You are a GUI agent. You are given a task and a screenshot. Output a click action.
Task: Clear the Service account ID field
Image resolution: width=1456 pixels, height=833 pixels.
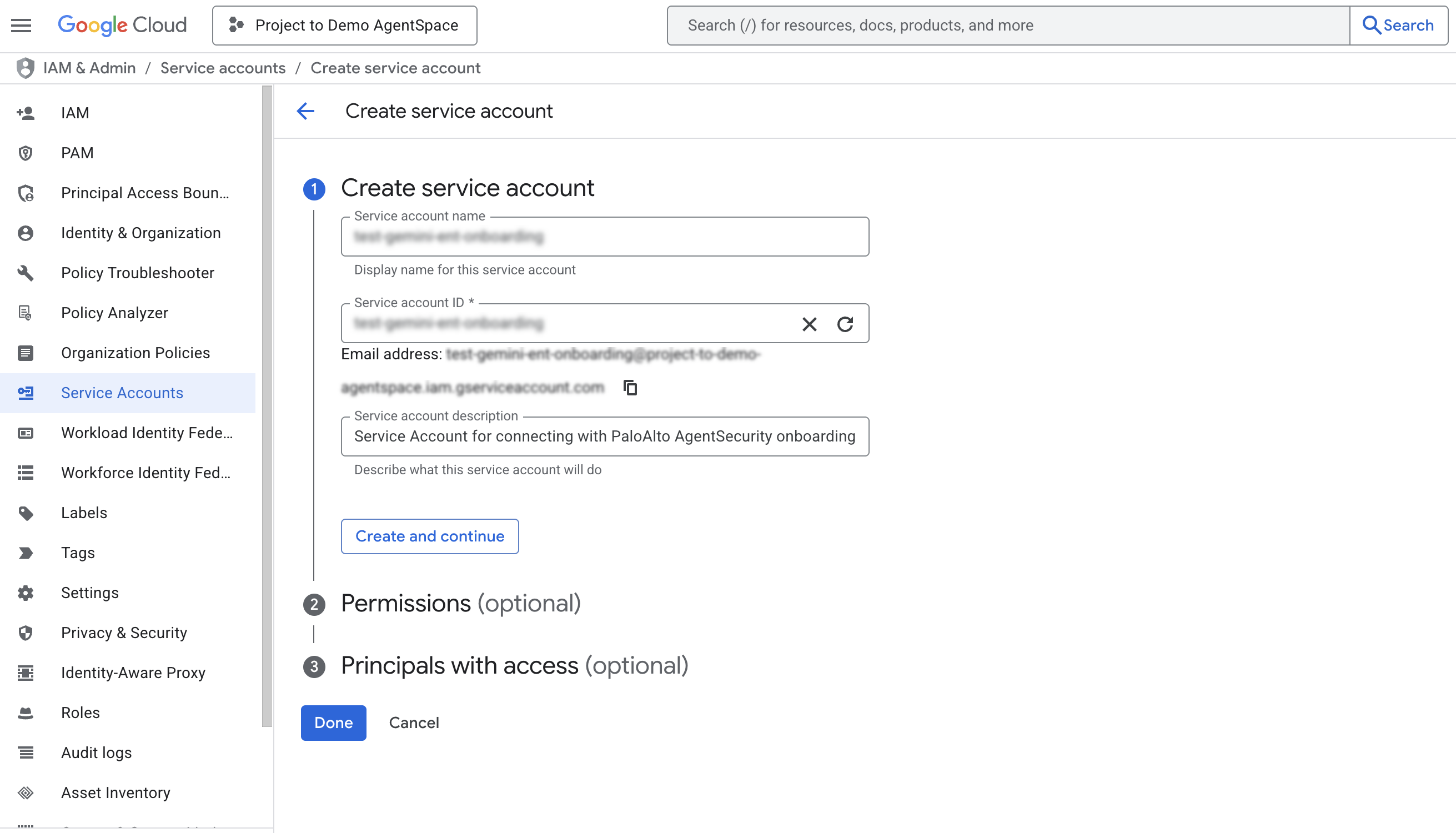[x=809, y=324]
